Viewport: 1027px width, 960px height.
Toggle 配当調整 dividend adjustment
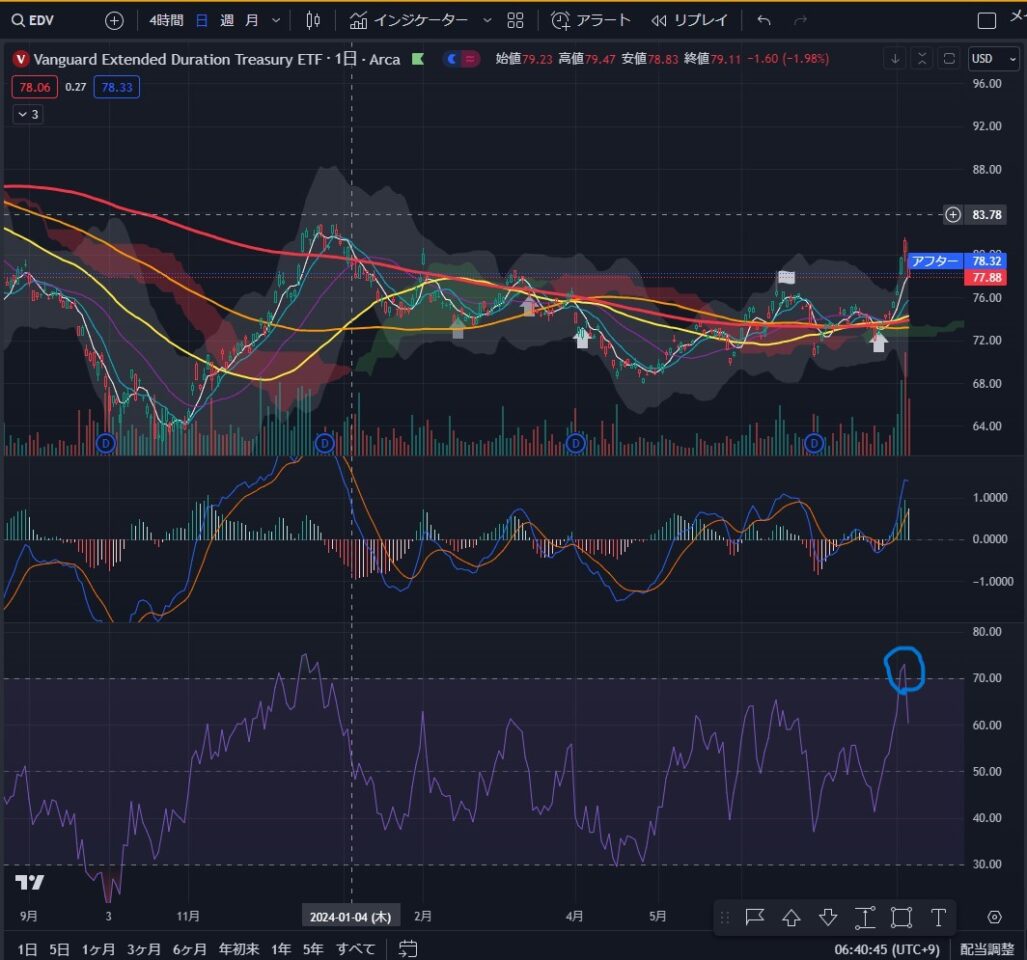986,949
